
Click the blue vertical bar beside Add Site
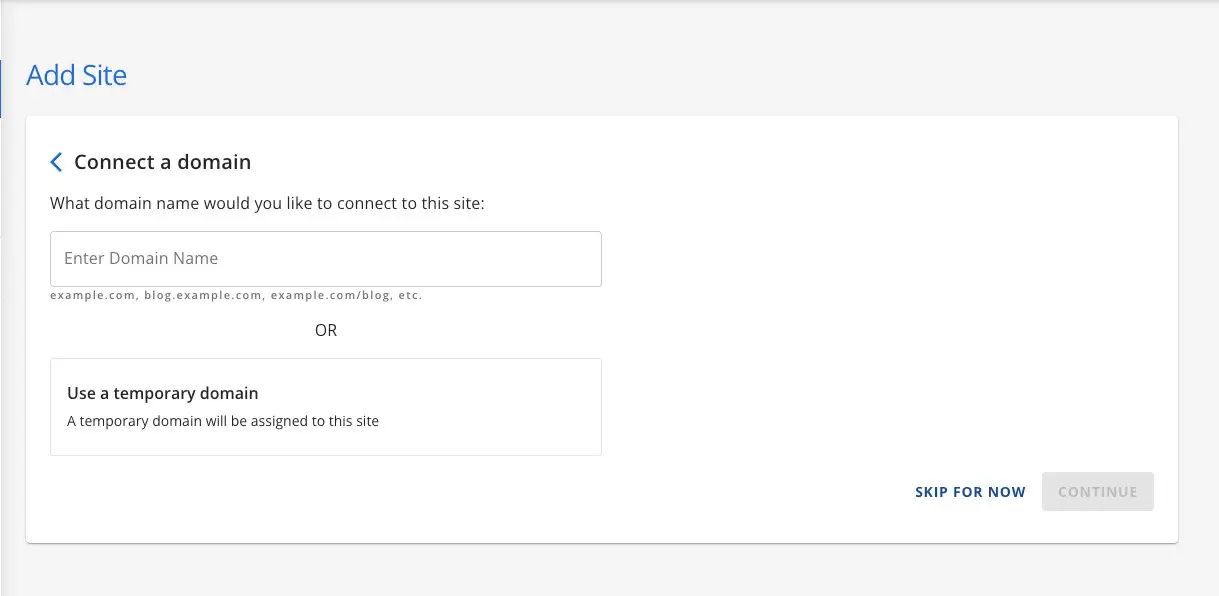coord(1,89)
